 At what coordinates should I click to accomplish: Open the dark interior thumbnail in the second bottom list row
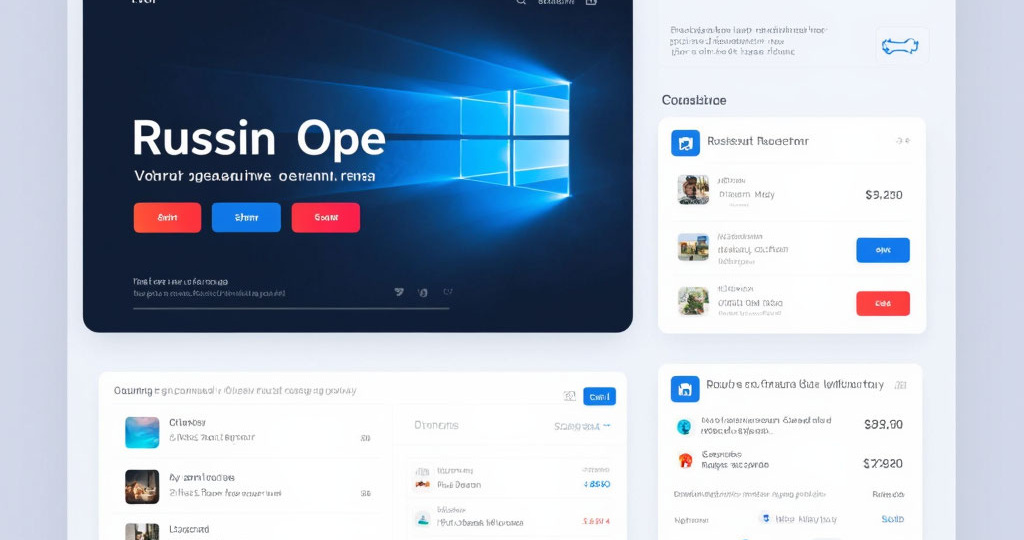142,486
